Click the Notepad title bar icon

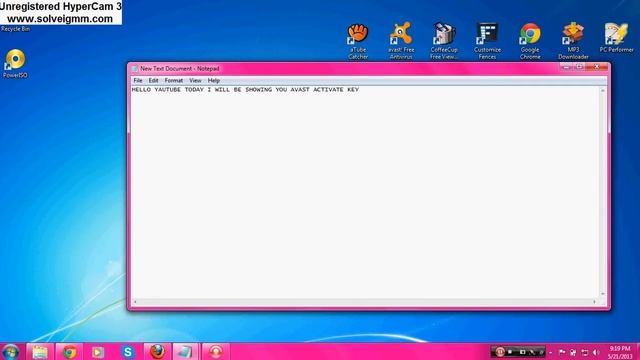(135, 69)
